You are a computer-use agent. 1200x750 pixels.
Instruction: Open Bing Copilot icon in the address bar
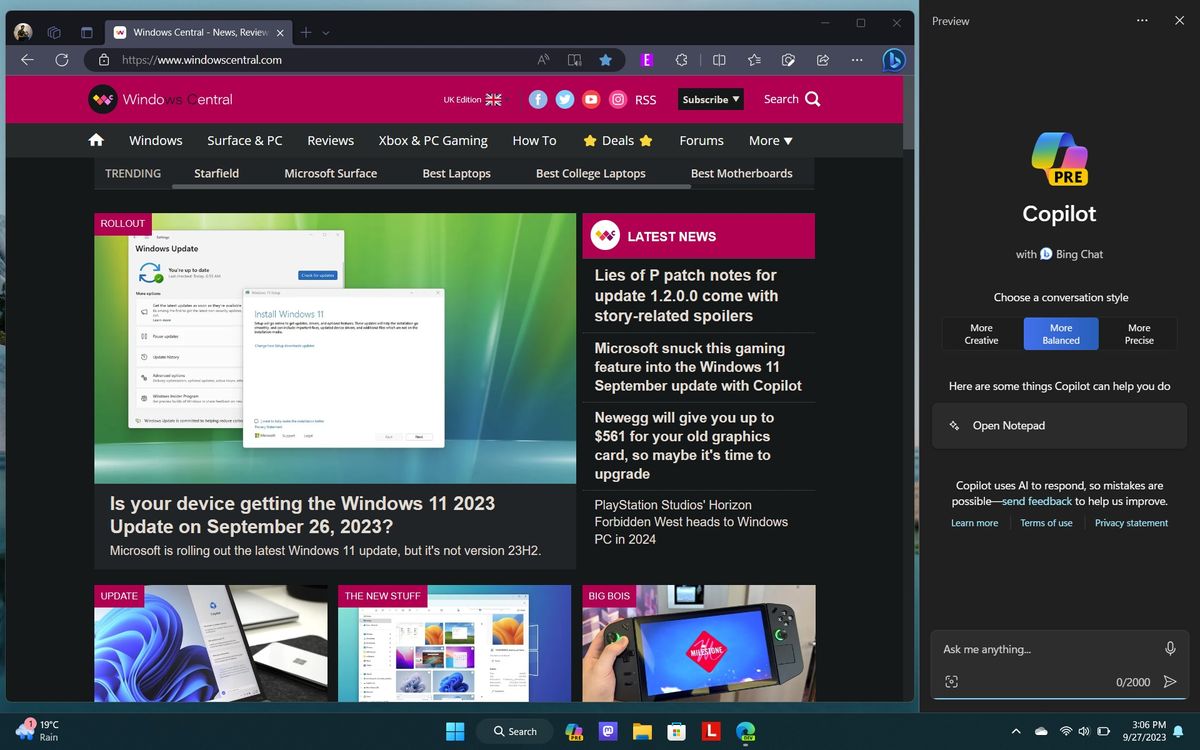pos(892,59)
